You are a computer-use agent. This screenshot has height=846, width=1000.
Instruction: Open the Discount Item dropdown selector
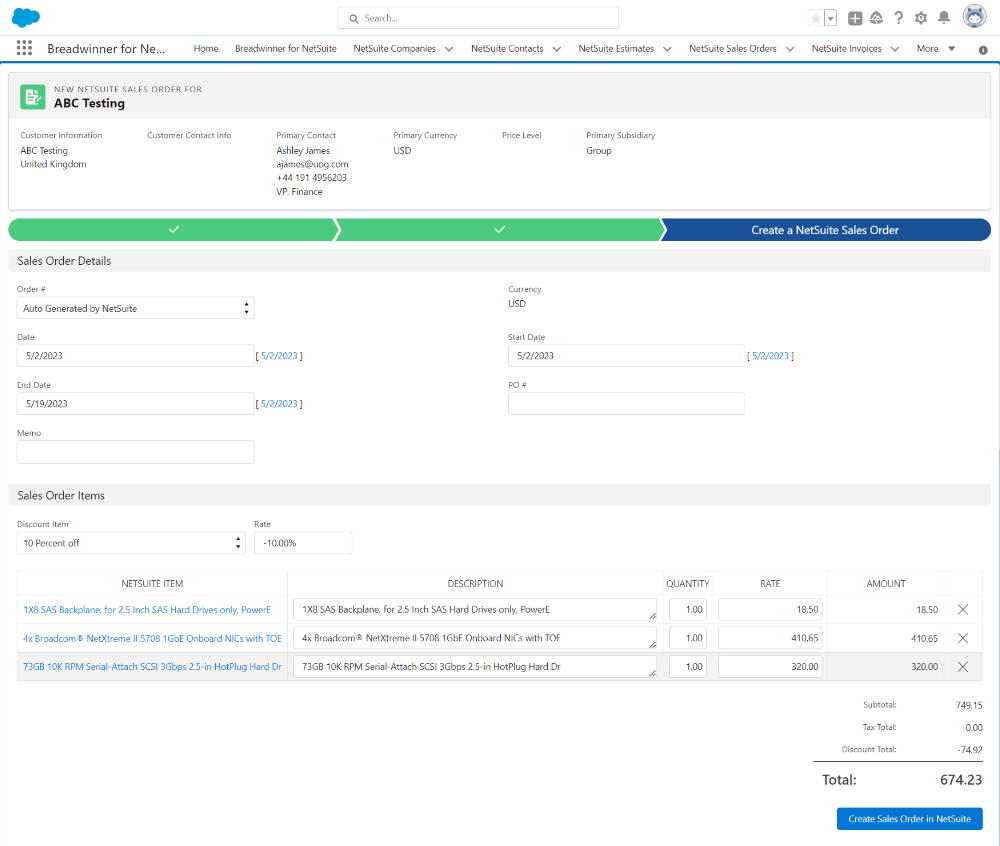[237, 542]
